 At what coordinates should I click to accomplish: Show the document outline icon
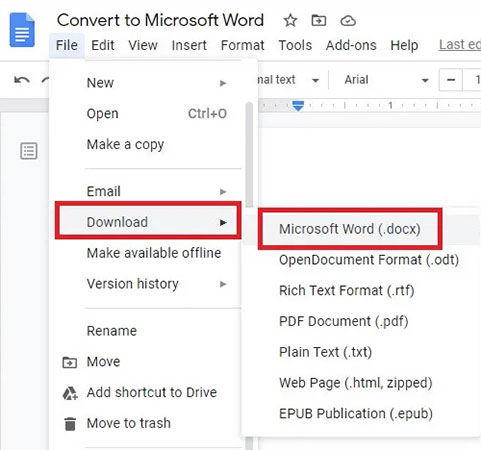pos(29,151)
